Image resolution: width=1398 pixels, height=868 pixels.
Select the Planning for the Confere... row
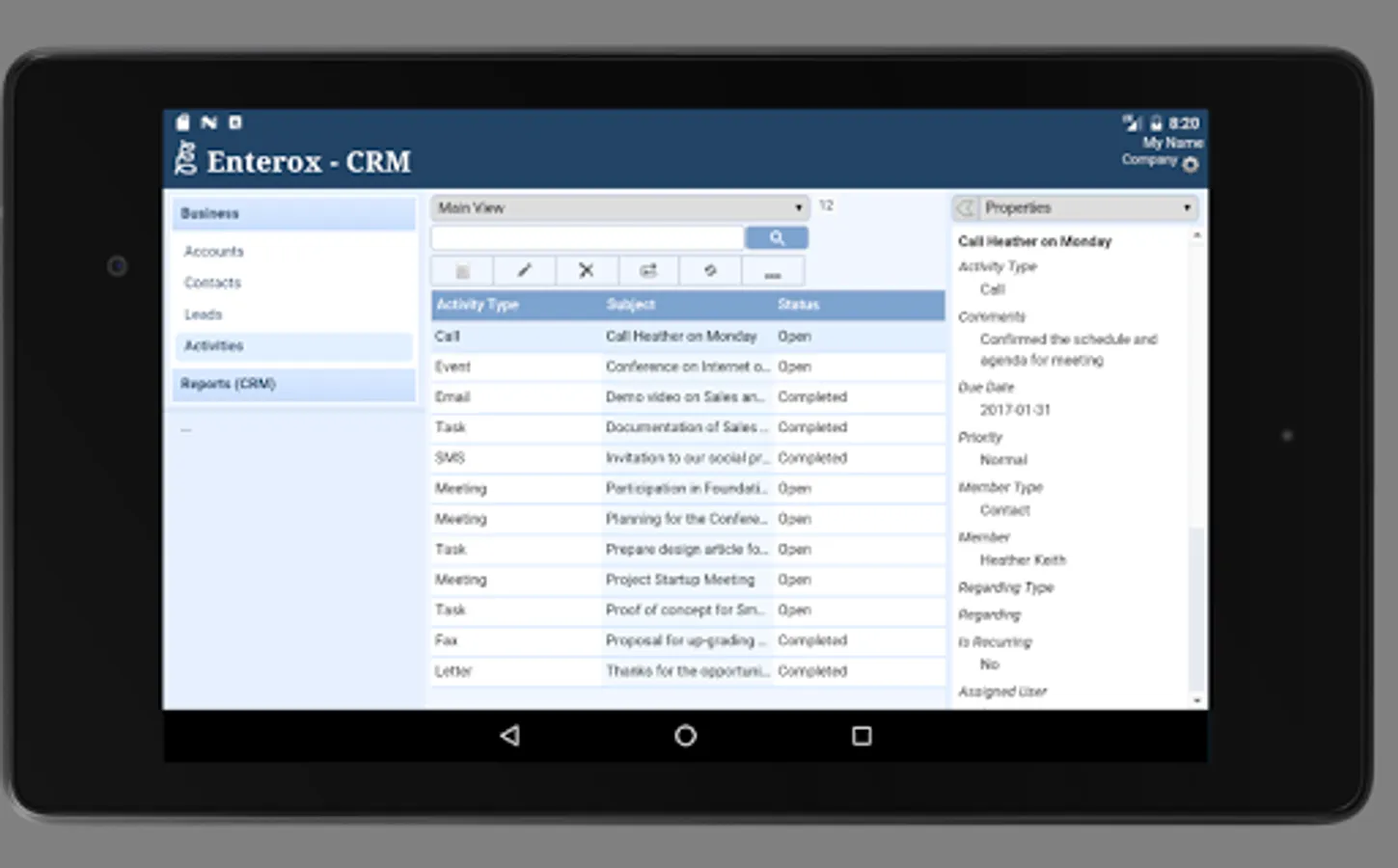click(688, 519)
